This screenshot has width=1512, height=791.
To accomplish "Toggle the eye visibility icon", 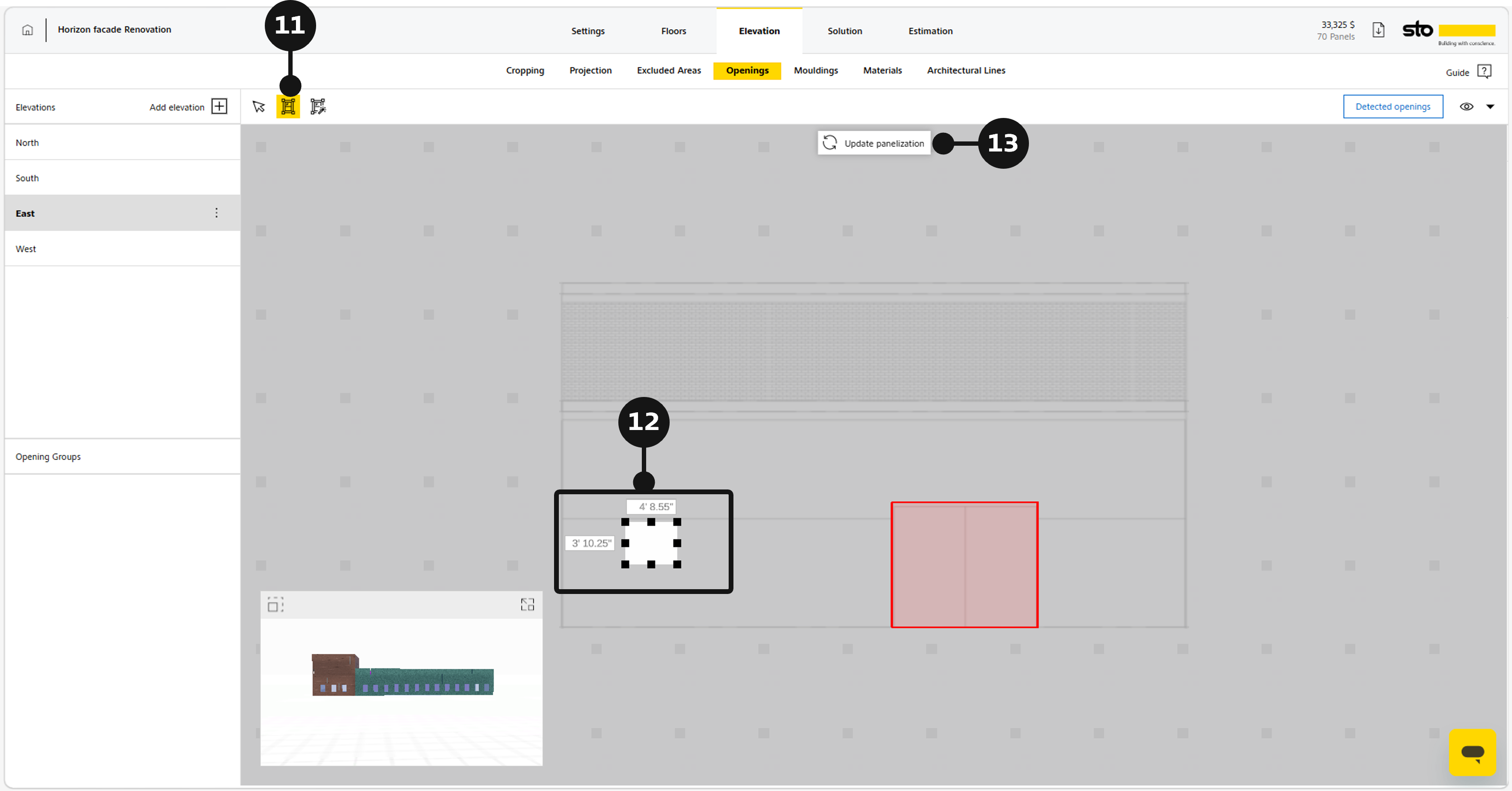I will pyautogui.click(x=1466, y=107).
